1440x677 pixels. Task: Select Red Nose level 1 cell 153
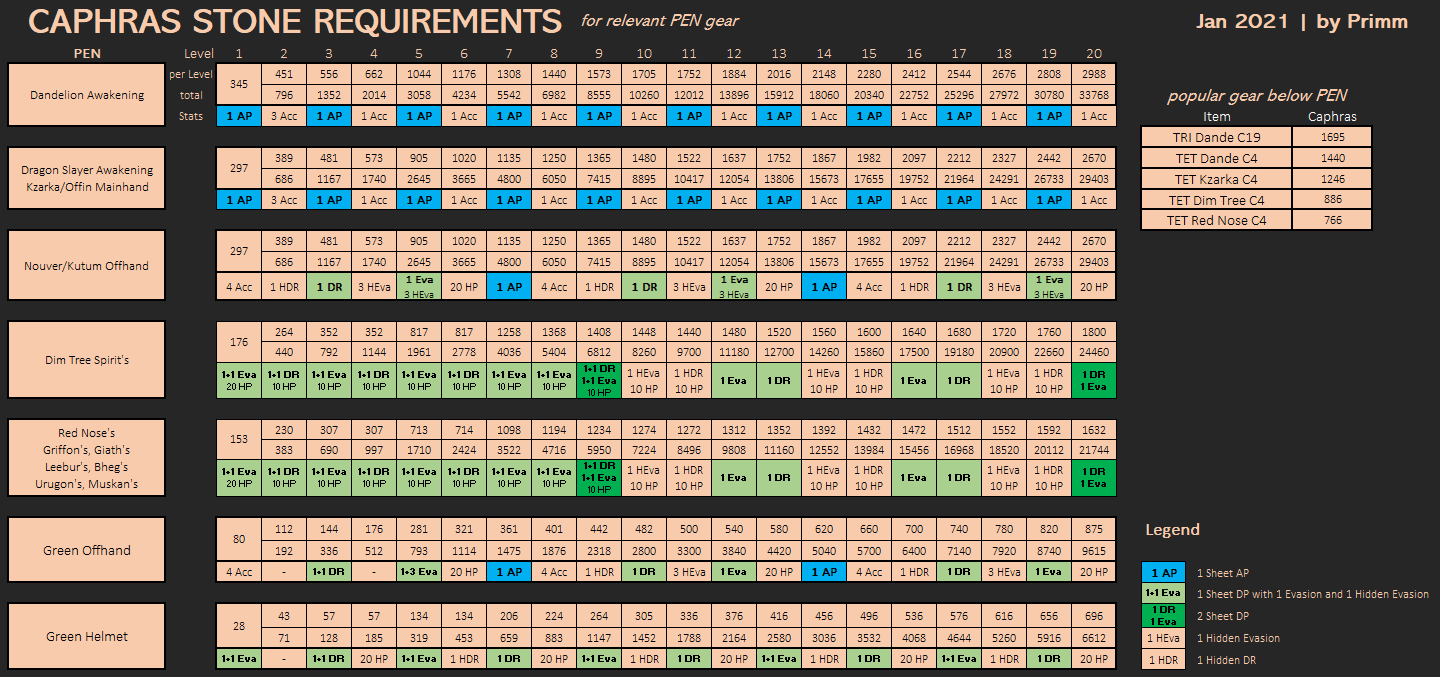[239, 440]
